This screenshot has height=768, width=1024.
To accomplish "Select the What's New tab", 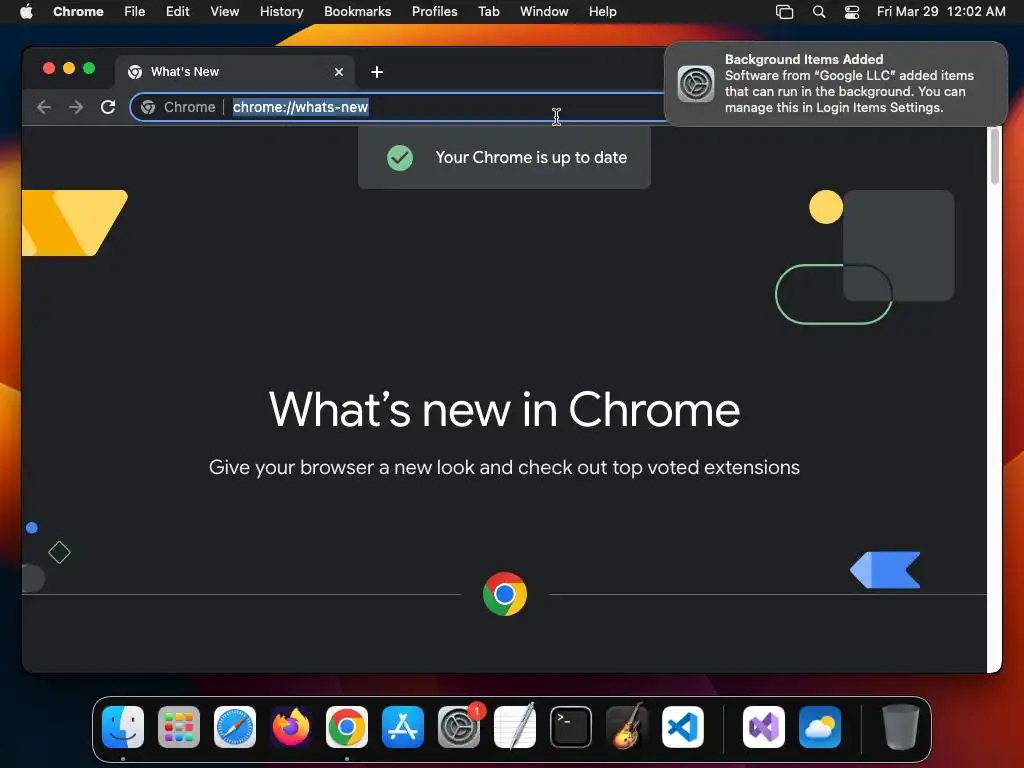I will [235, 72].
